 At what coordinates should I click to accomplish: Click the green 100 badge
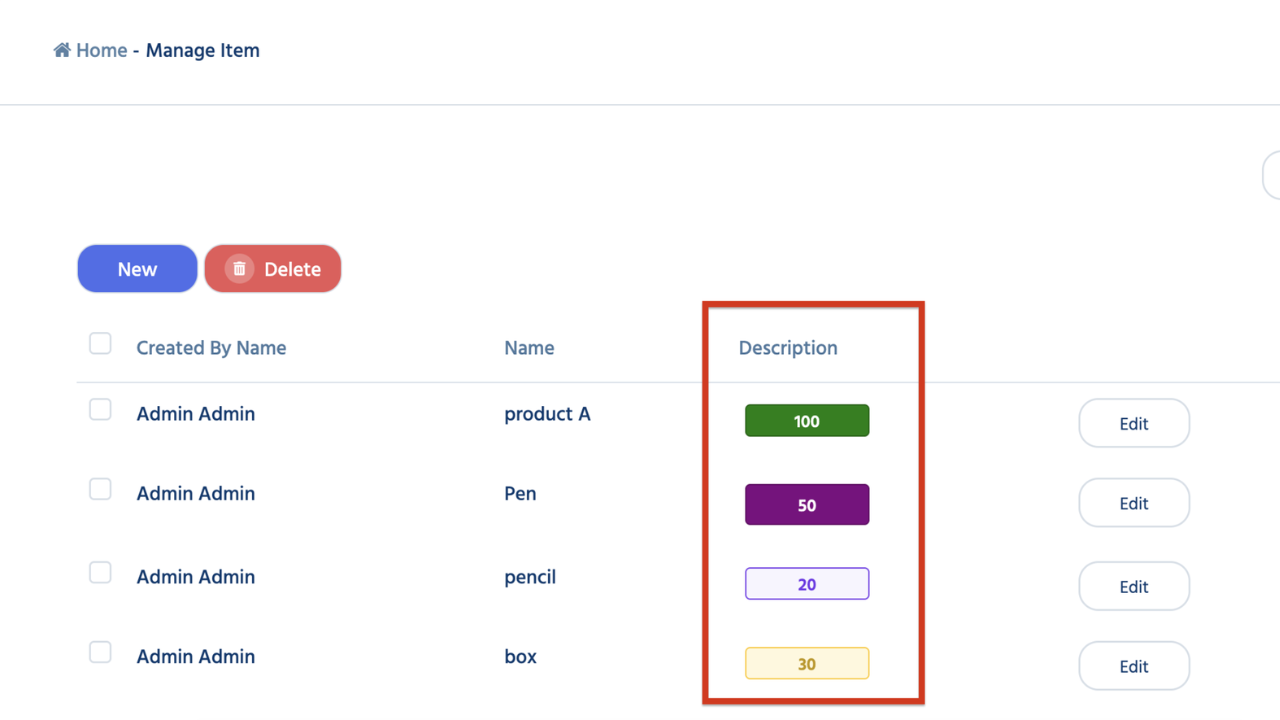tap(807, 421)
